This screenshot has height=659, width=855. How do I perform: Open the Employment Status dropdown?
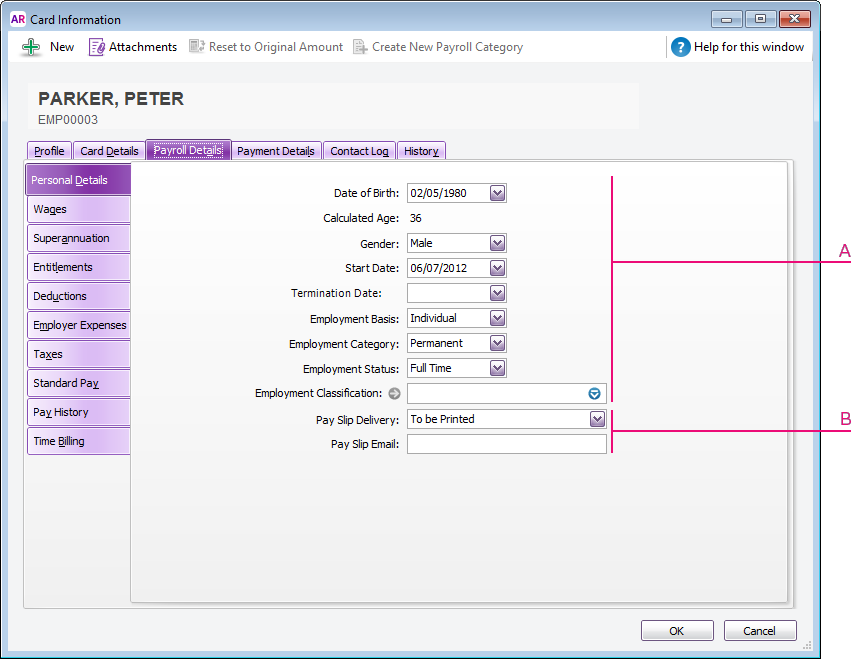pos(498,368)
